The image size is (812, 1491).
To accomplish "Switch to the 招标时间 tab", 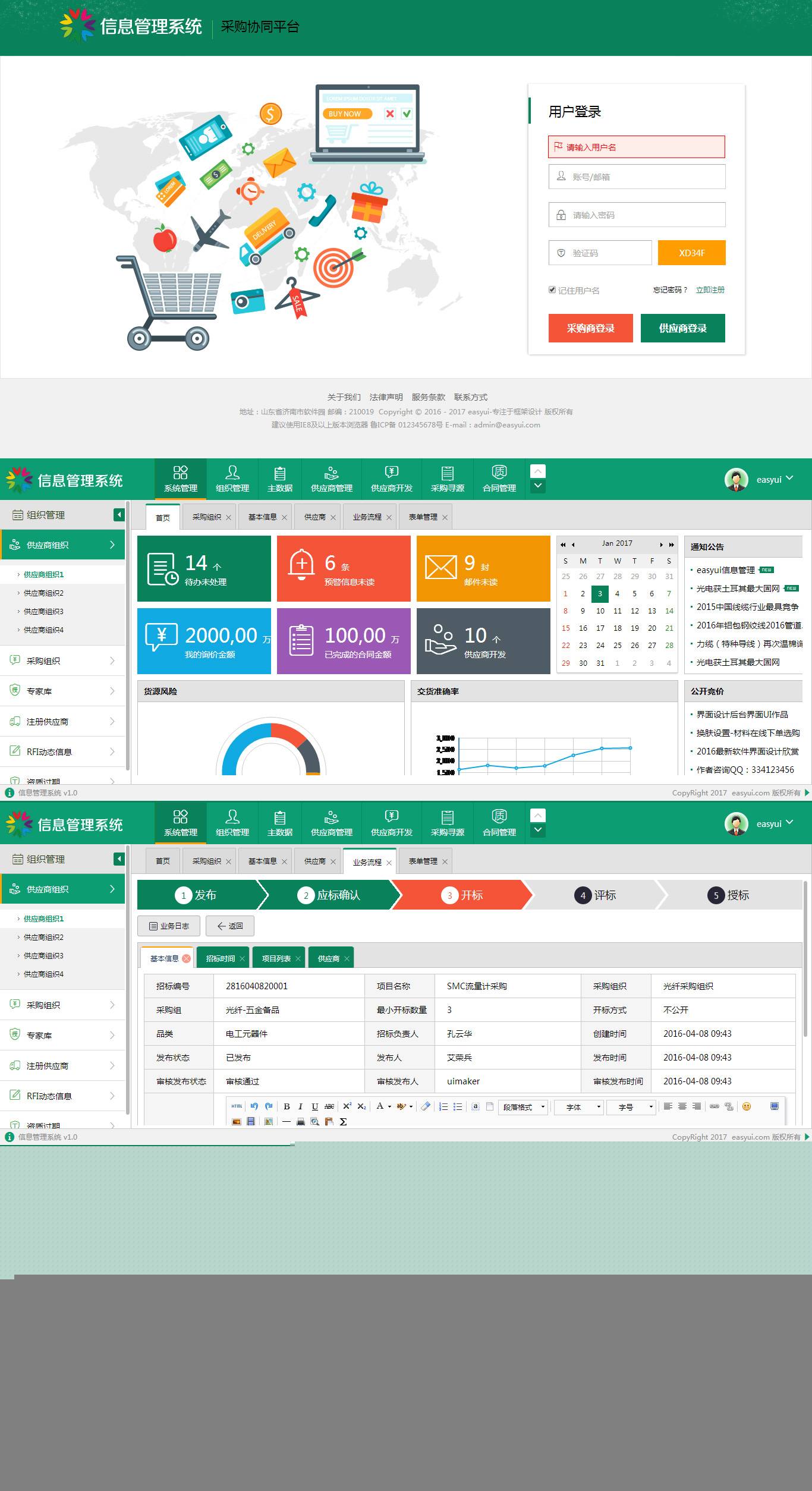I will (221, 958).
